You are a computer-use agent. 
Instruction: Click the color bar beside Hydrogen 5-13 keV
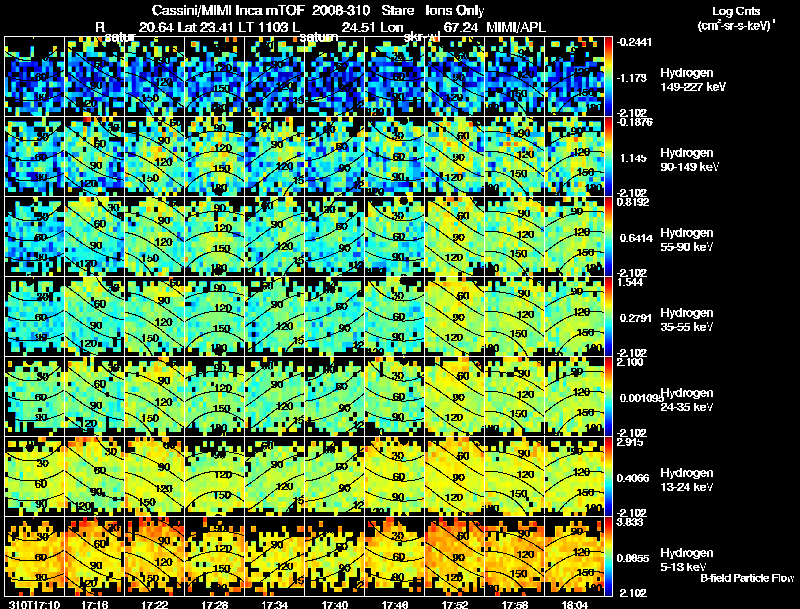[608, 557]
